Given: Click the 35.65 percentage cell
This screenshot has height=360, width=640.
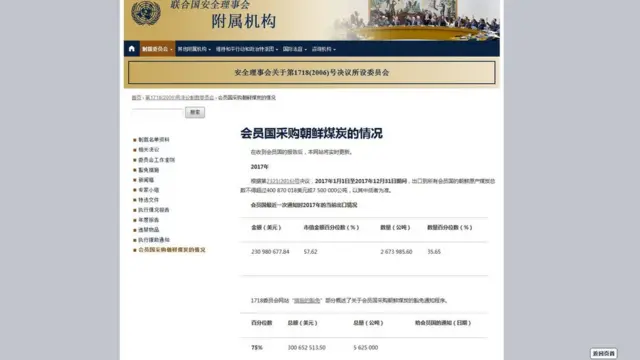Looking at the screenshot, I should coord(434,252).
